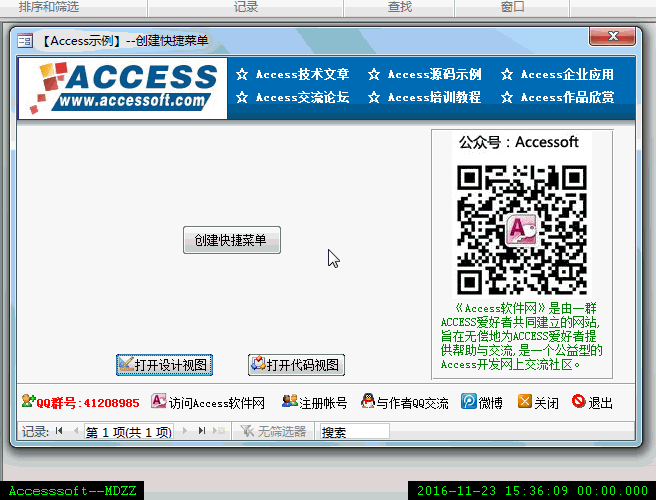Close the 创建快捷菜单 form window
This screenshot has height=500, width=656.
pos(612,36)
